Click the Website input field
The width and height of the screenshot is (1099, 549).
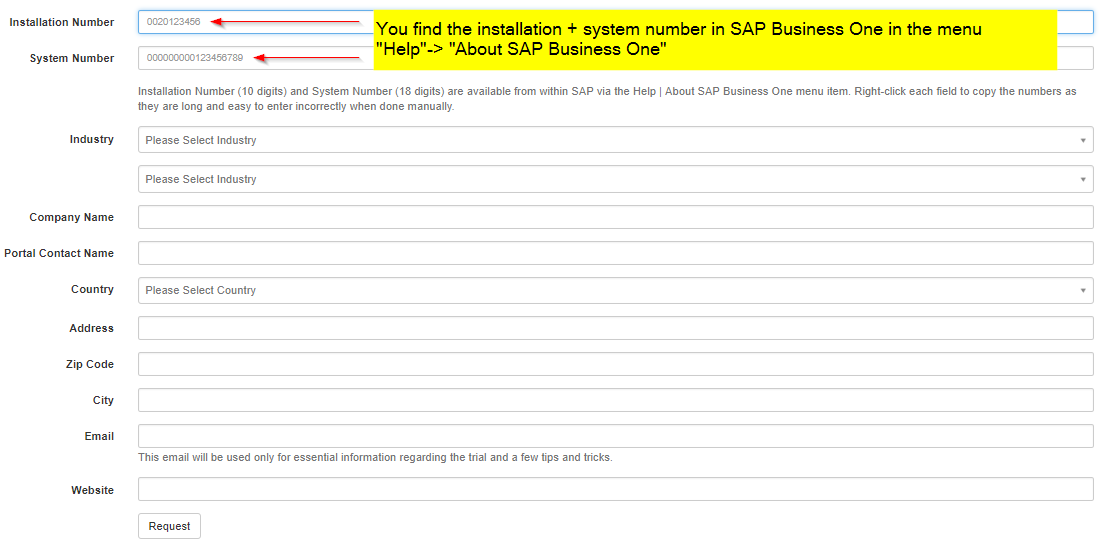tap(615, 489)
